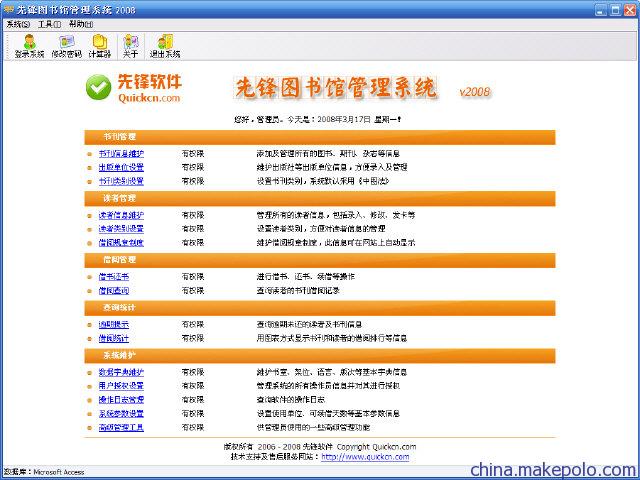The width and height of the screenshot is (640, 480).
Task: Click the 进行借书、还书、续借等操作 description
Action: [x=306, y=277]
